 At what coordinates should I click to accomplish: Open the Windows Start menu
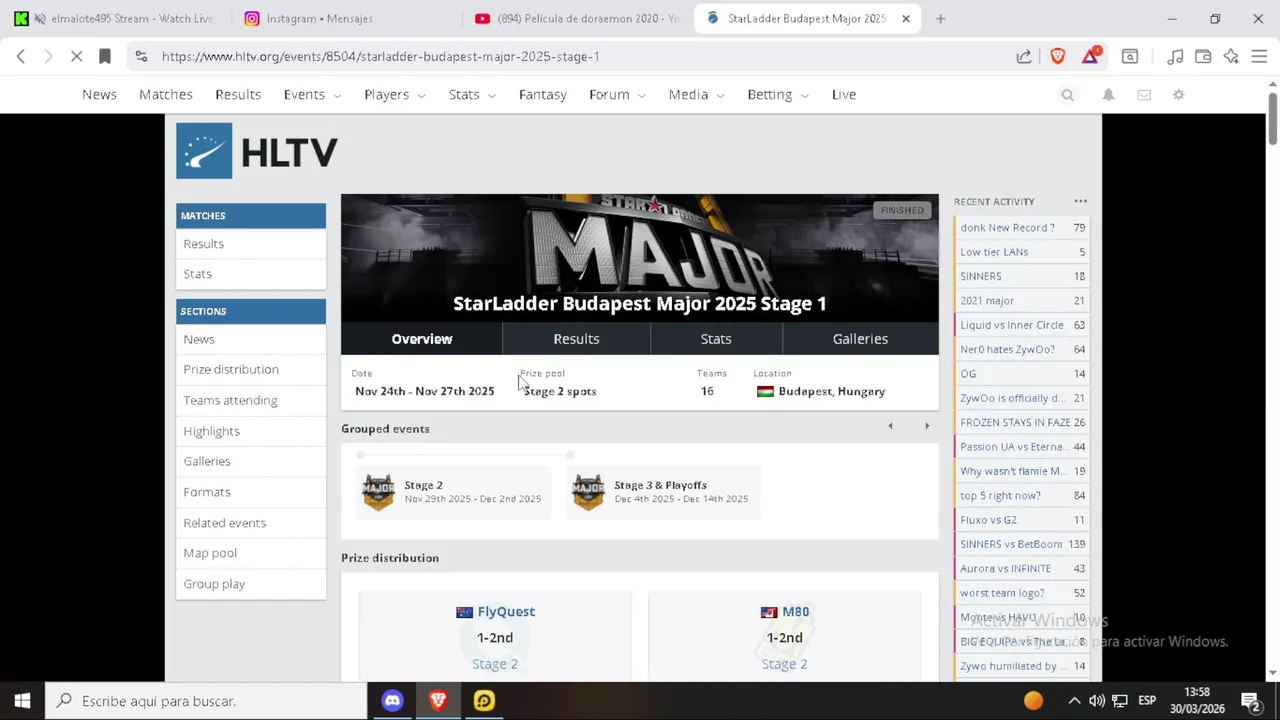[x=22, y=701]
